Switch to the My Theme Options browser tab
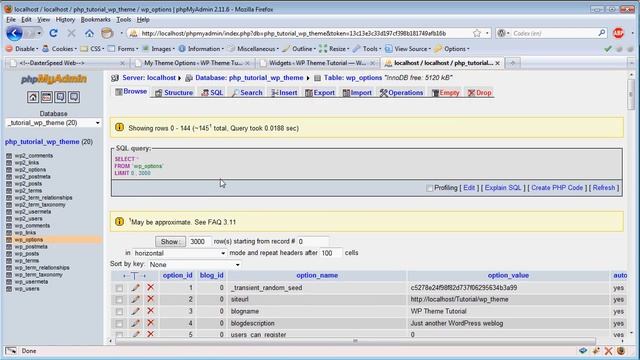Viewport: 640px width, 360px height. [193, 63]
